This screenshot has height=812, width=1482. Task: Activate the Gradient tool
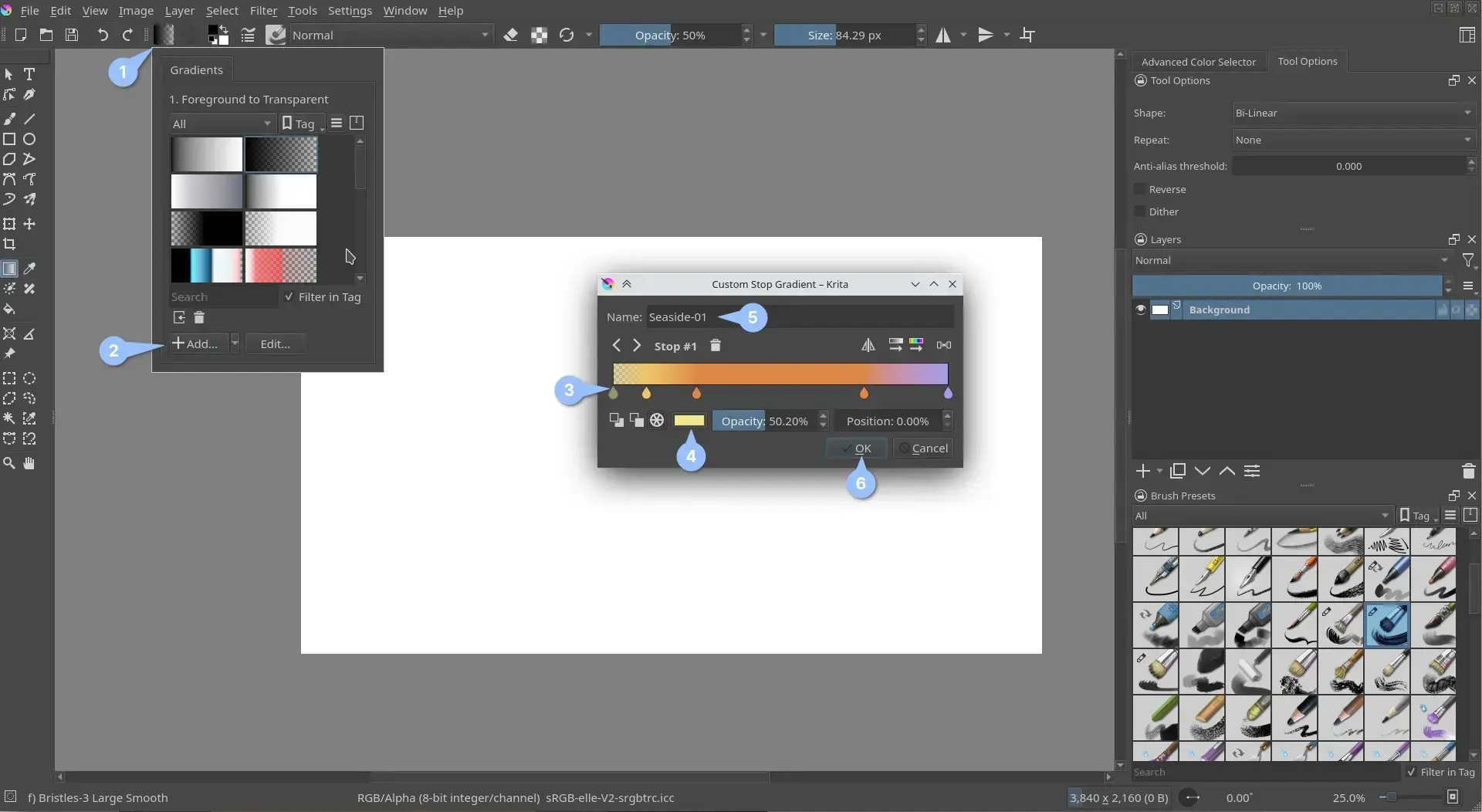pyautogui.click(x=9, y=269)
